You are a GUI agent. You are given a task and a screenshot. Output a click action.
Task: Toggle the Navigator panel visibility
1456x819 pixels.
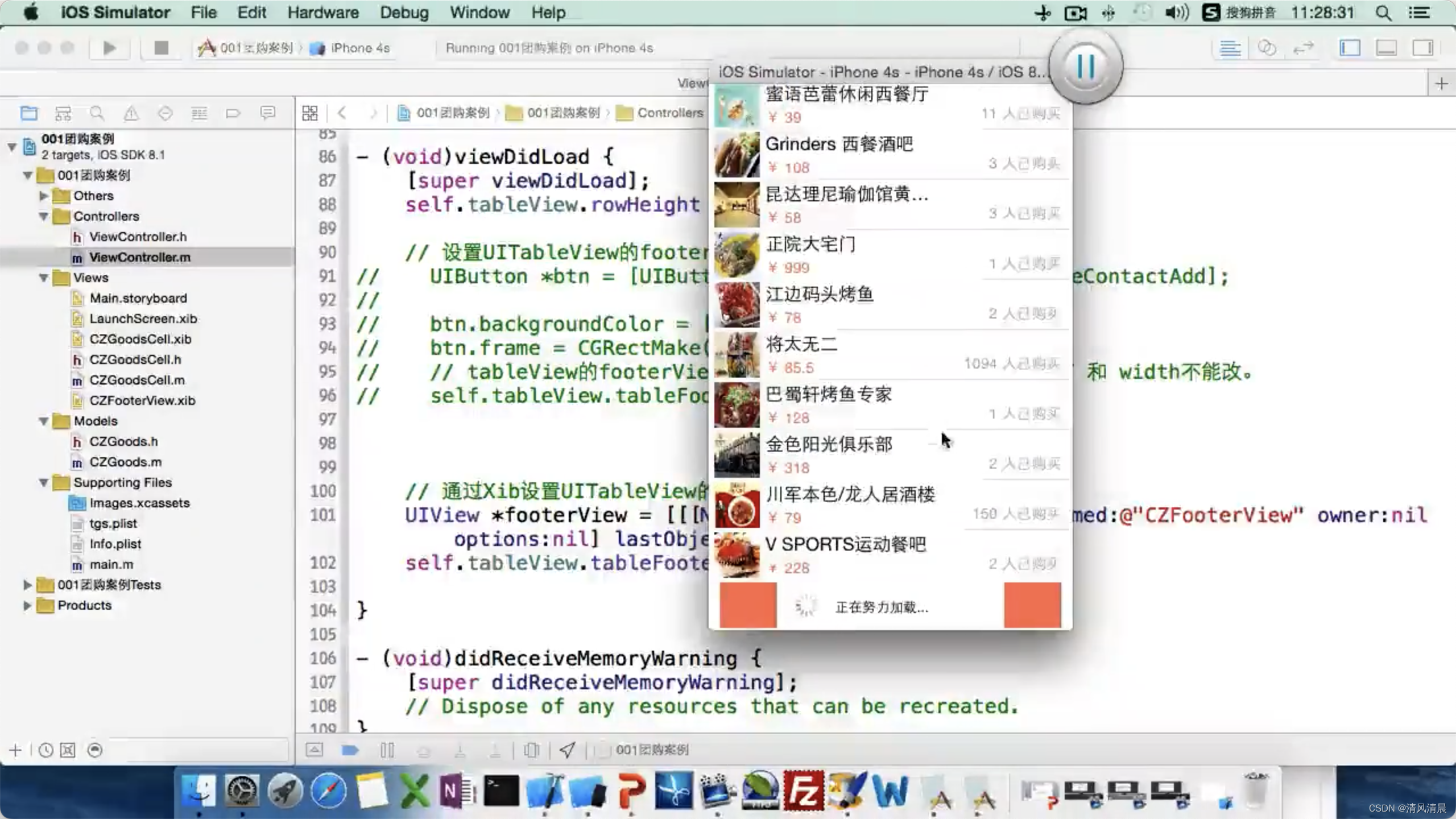coord(1350,48)
